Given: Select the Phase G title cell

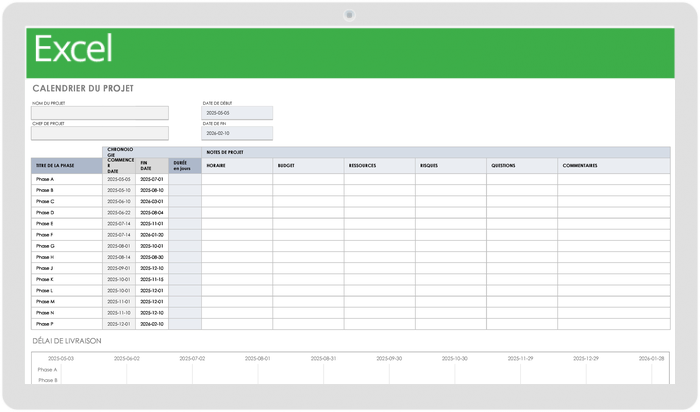Looking at the screenshot, I should tap(67, 246).
